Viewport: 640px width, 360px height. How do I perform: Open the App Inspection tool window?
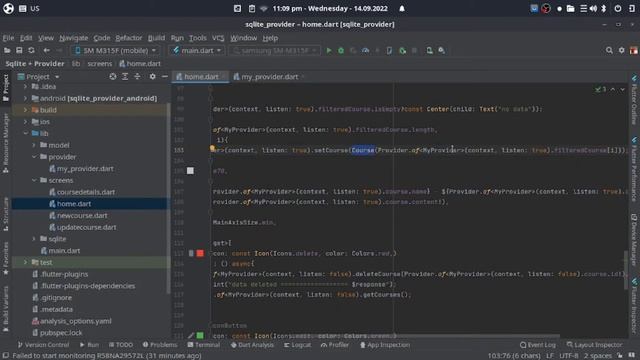coord(384,345)
